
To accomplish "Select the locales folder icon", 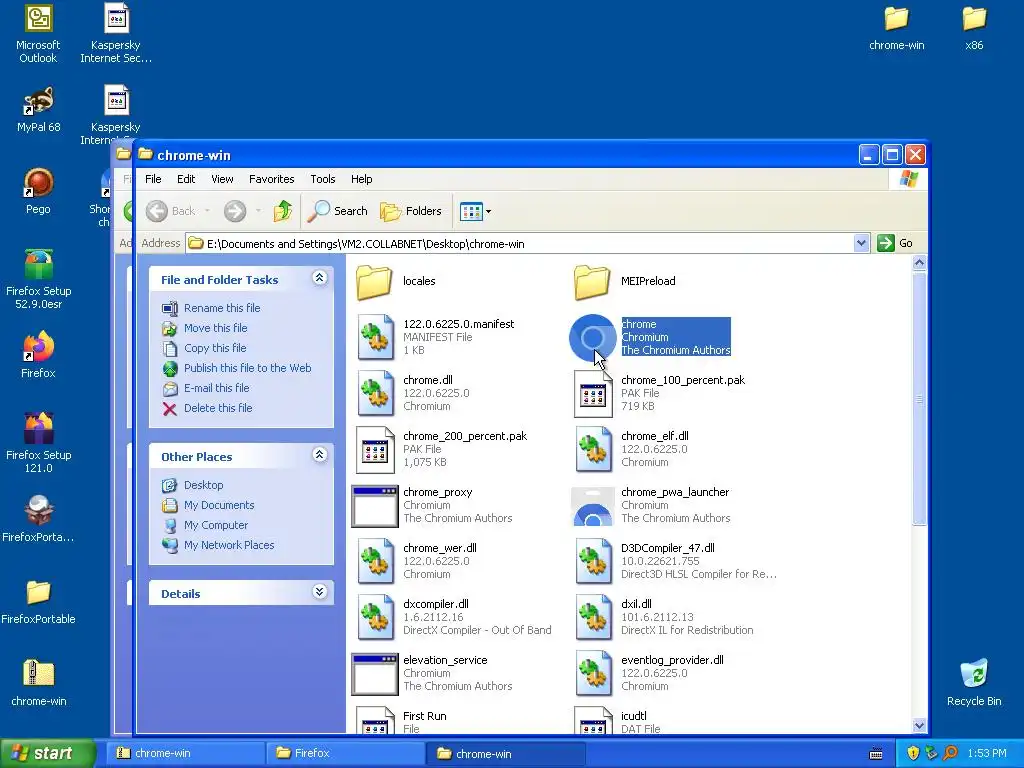I will (374, 282).
